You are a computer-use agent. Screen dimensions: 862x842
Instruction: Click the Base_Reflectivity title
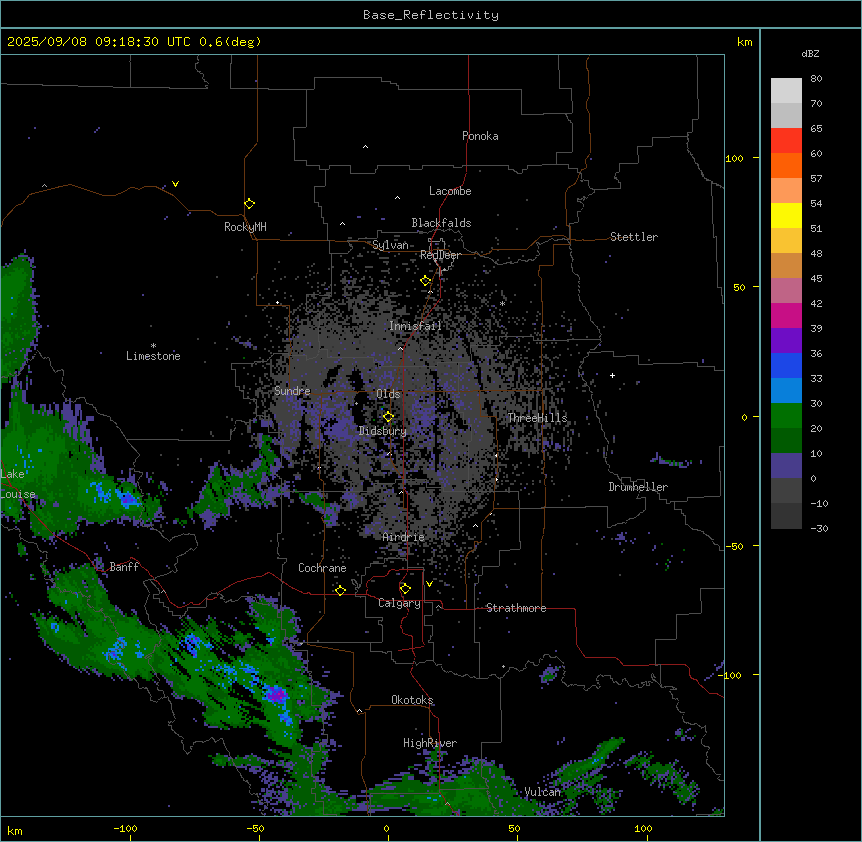431,15
